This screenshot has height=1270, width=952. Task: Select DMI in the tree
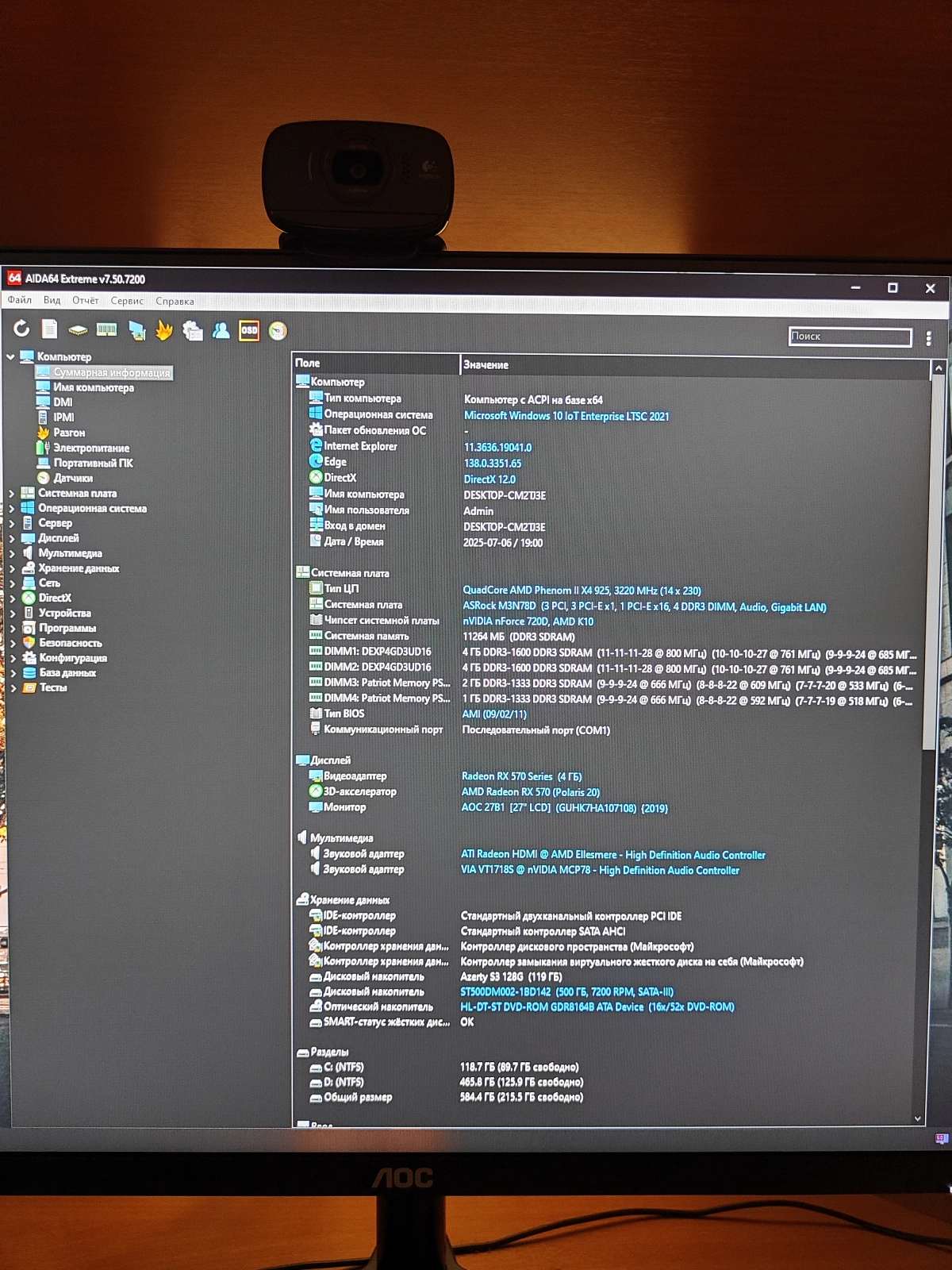(63, 402)
